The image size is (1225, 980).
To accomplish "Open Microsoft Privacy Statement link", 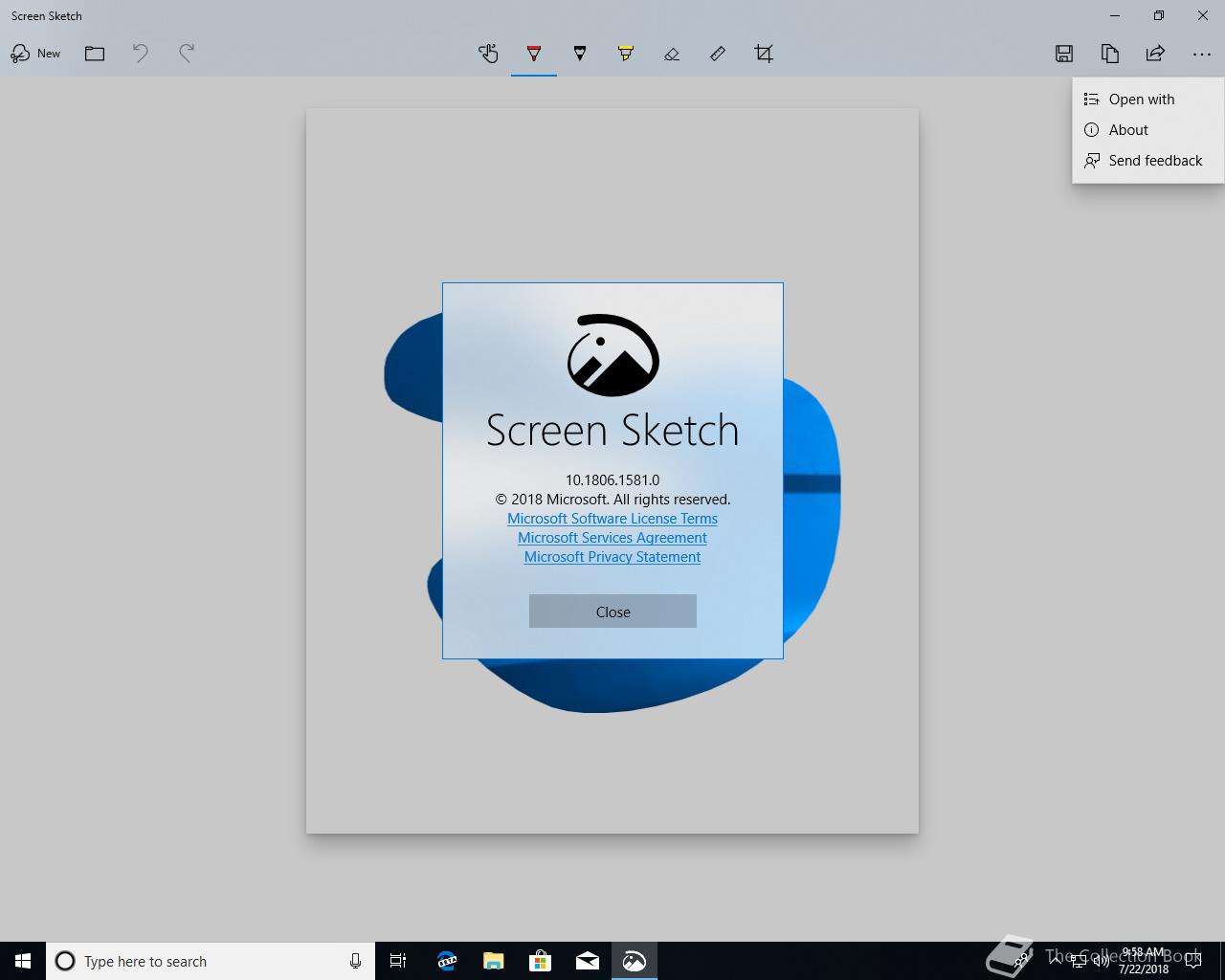I will pyautogui.click(x=612, y=557).
